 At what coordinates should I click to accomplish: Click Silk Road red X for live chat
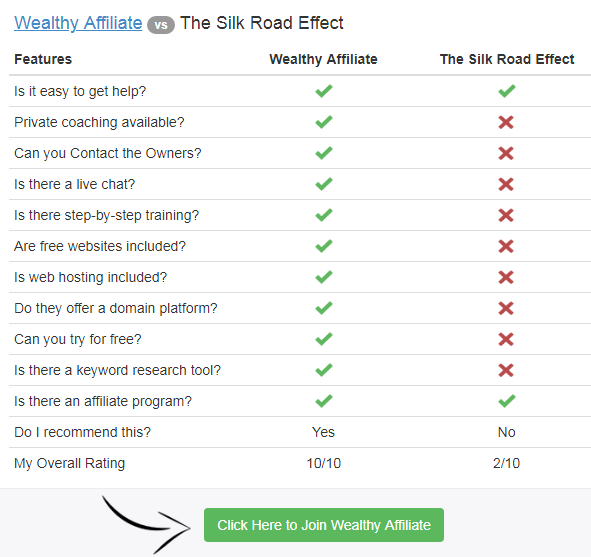click(506, 184)
